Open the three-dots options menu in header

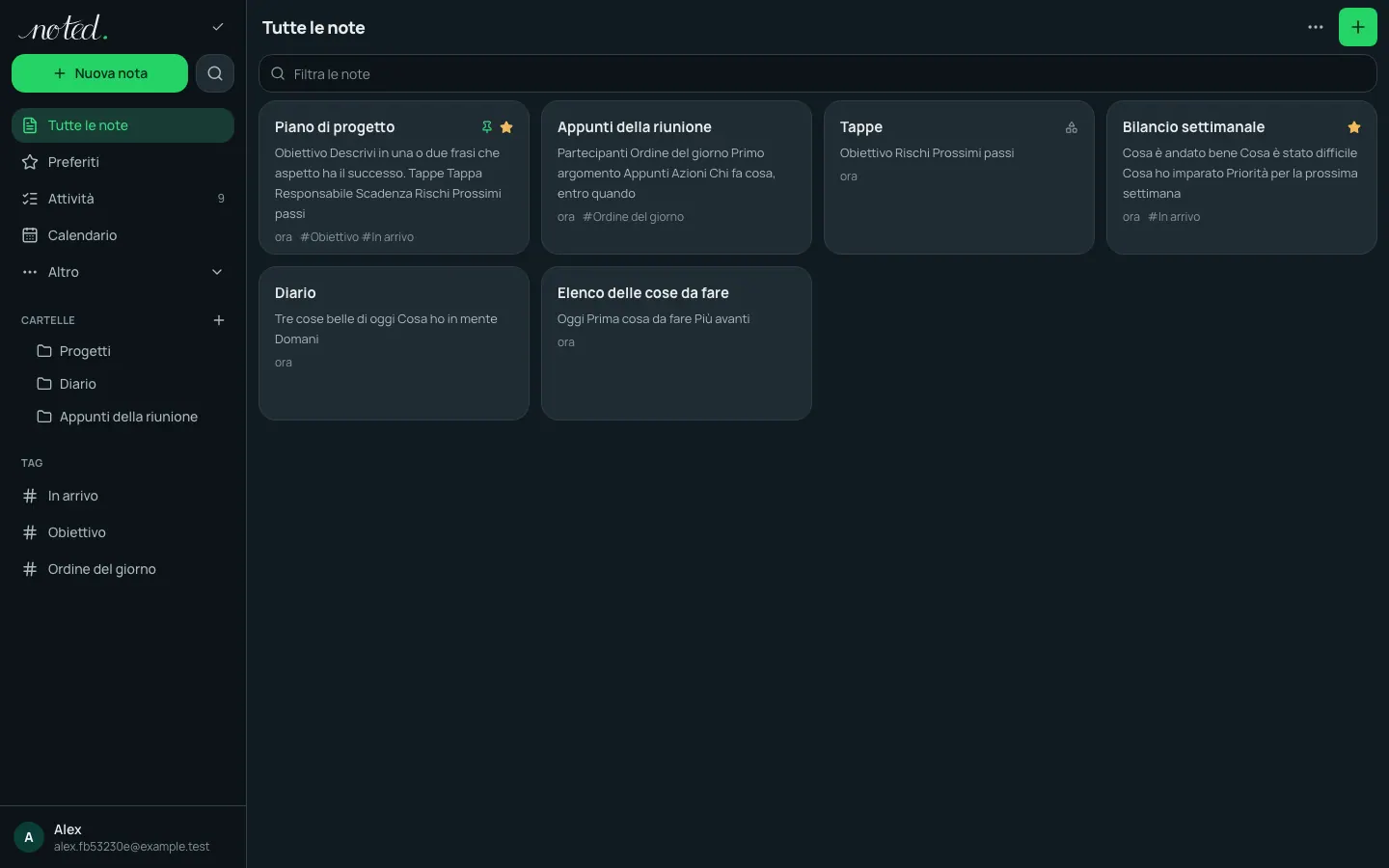[1316, 27]
